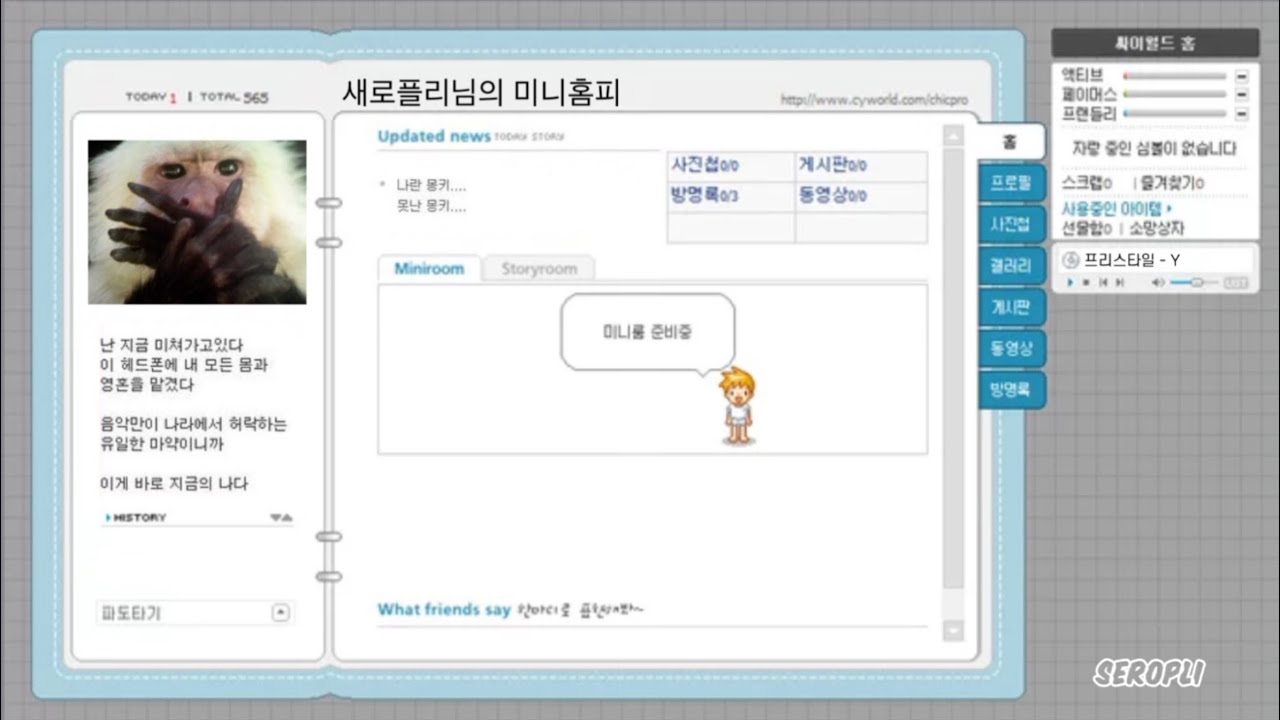Viewport: 1280px width, 720px height.
Task: Click the What friends say heading
Action: [x=444, y=609]
